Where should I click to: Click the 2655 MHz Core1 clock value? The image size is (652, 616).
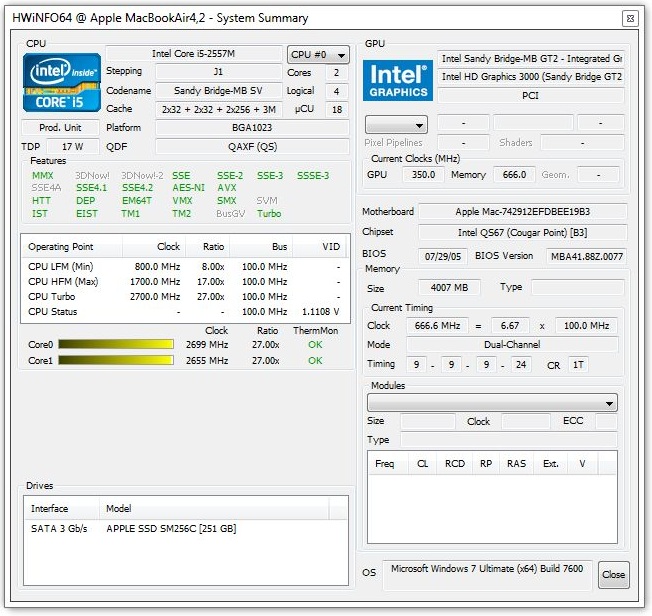pos(207,361)
